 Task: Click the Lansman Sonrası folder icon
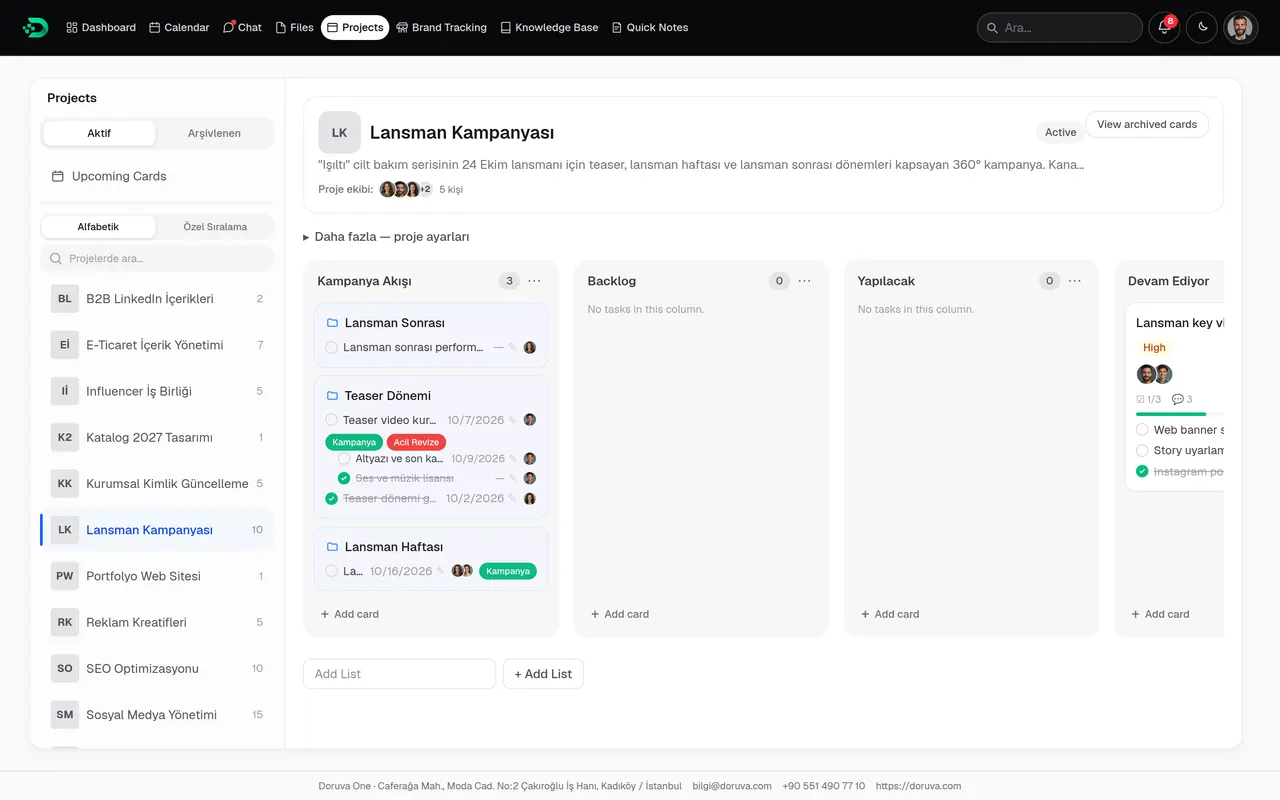[x=332, y=323]
